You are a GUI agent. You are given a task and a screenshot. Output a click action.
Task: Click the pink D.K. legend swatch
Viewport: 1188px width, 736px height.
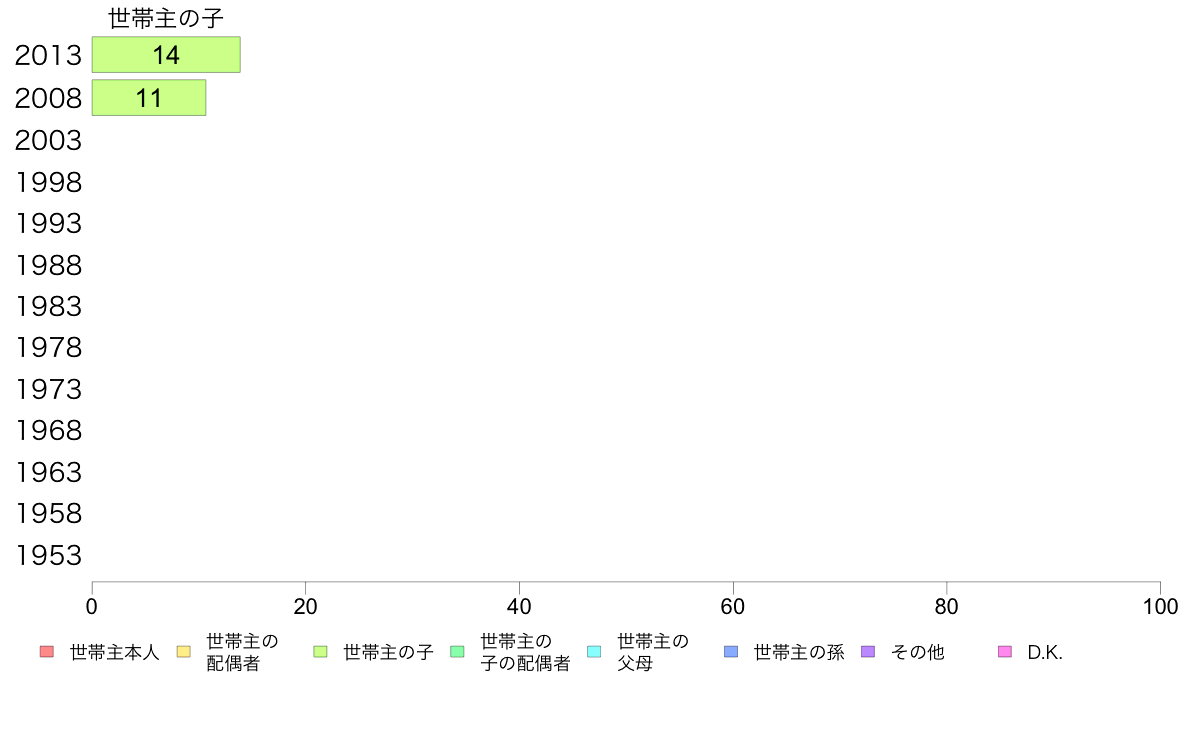click(1005, 652)
